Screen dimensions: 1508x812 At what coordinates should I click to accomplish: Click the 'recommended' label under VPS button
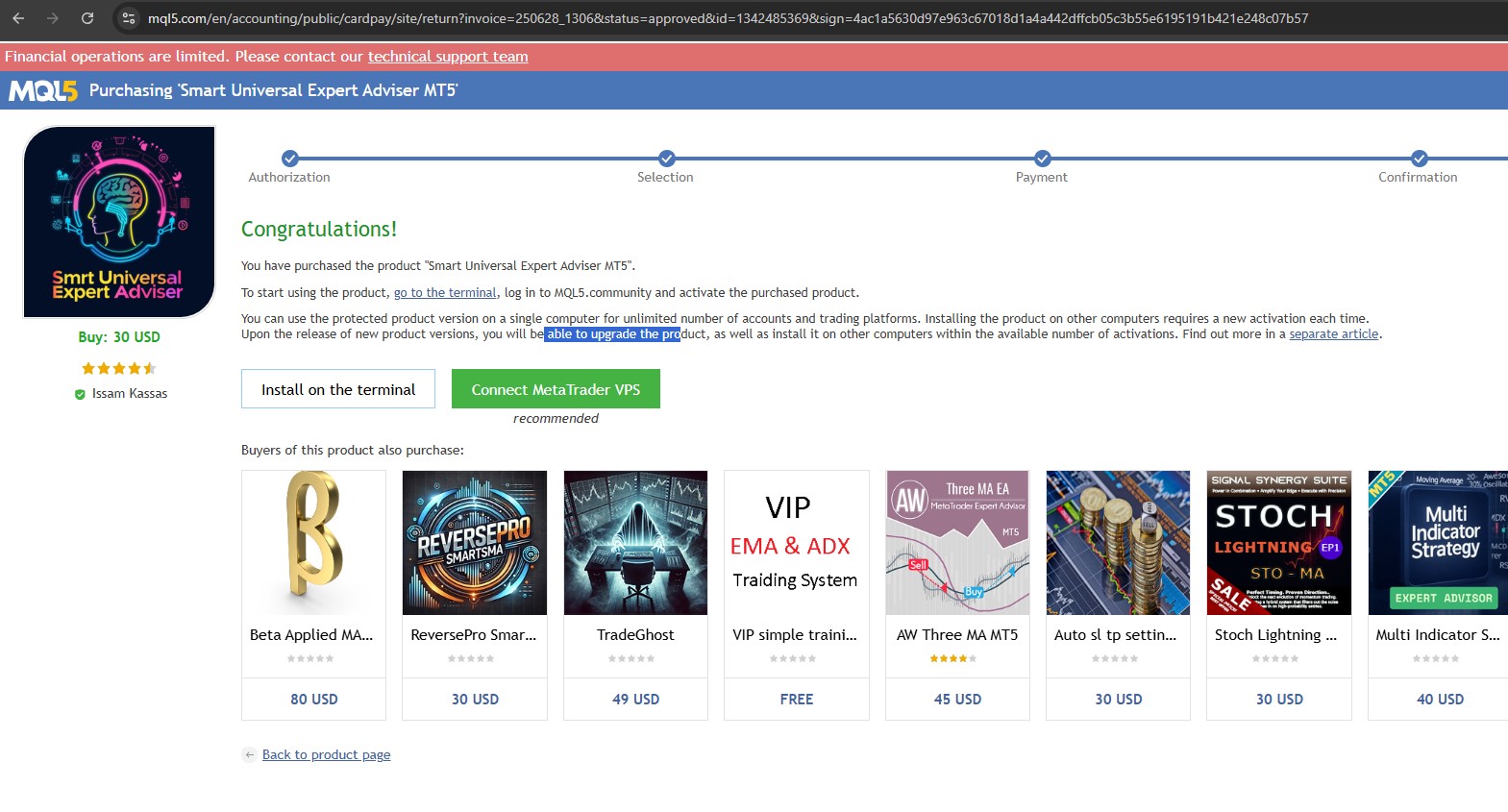point(556,419)
